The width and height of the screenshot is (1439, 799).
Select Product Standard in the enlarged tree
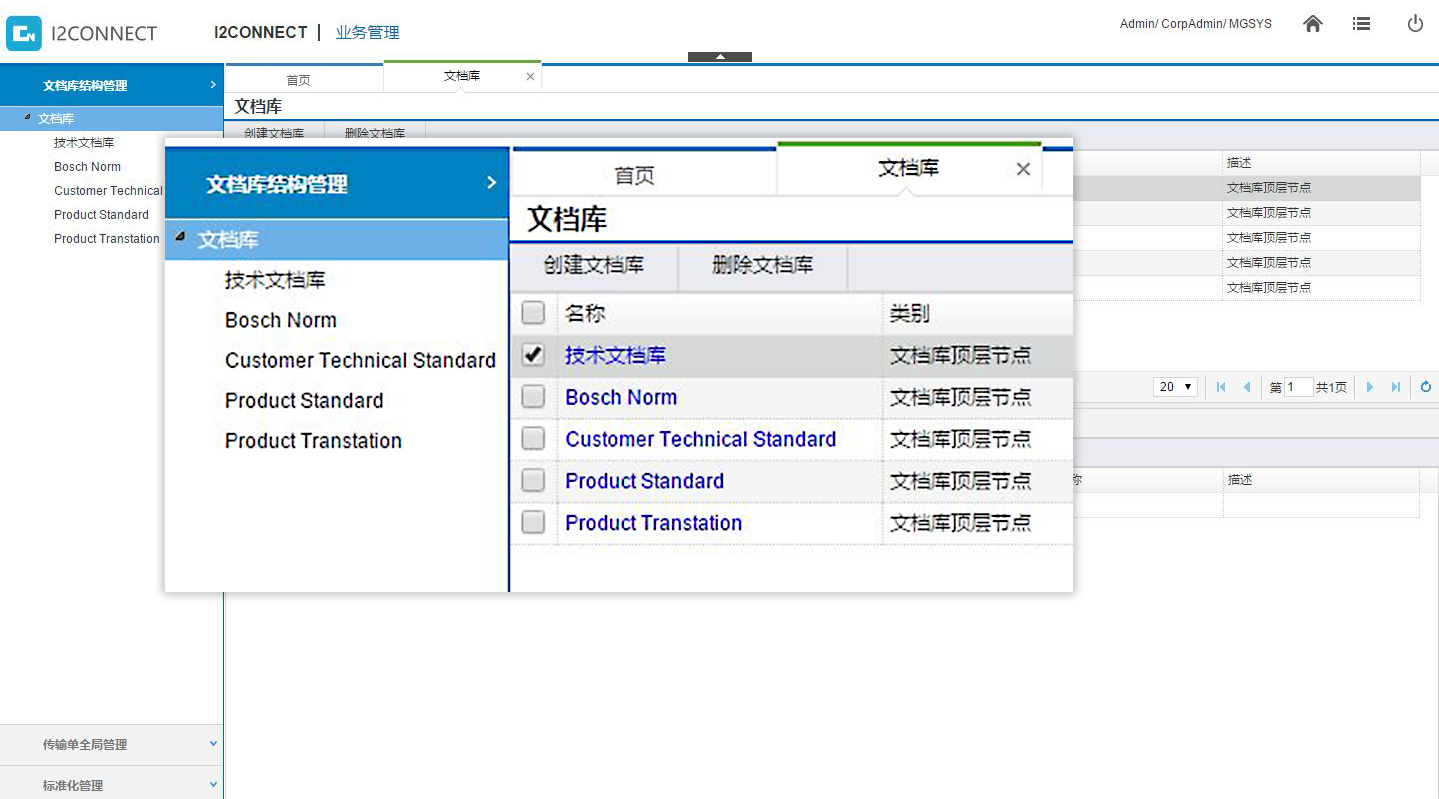click(x=304, y=400)
